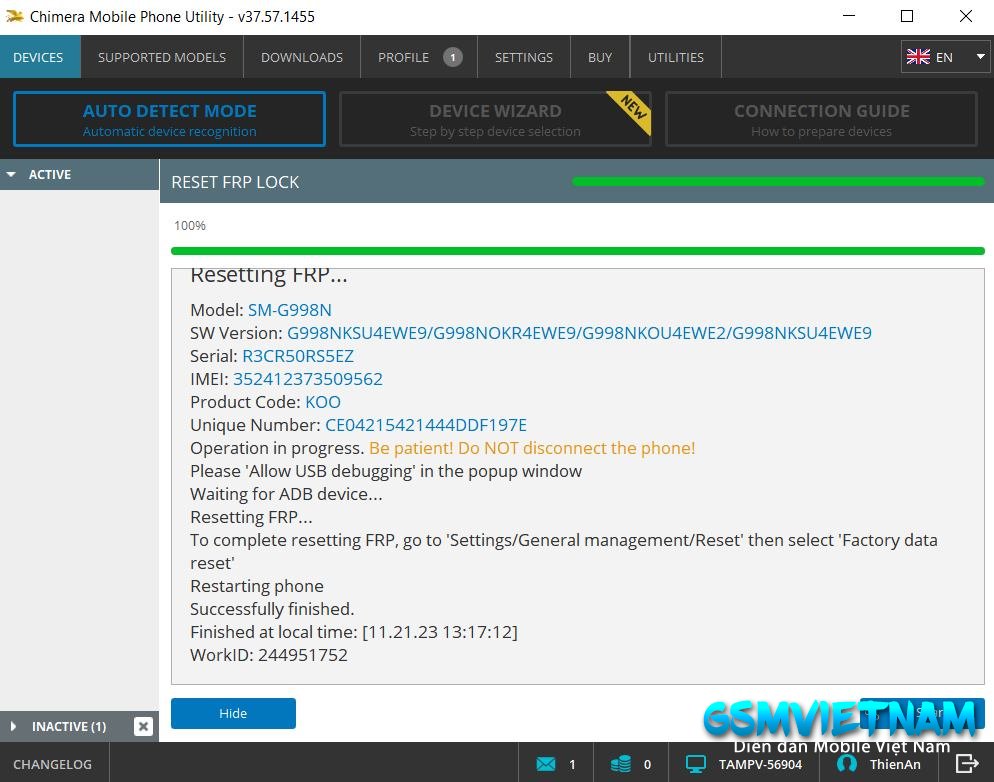
Task: Expand the INACTIVE (1) devices section
Action: click(x=13, y=726)
